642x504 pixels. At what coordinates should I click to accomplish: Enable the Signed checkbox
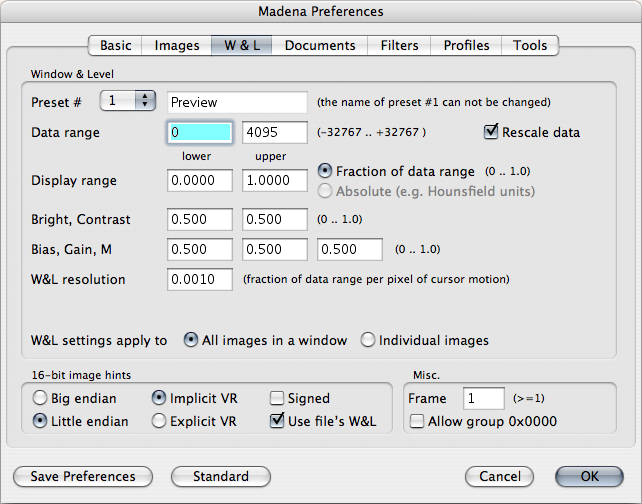pos(277,398)
